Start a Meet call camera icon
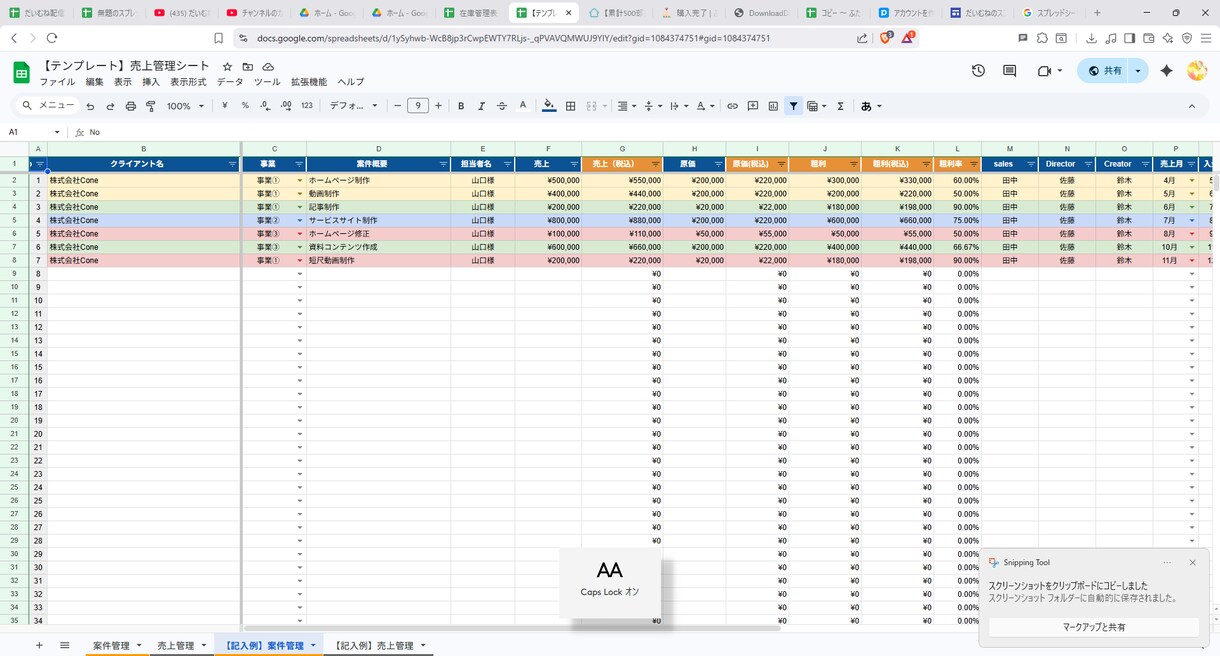This screenshot has height=656, width=1220. (1045, 71)
